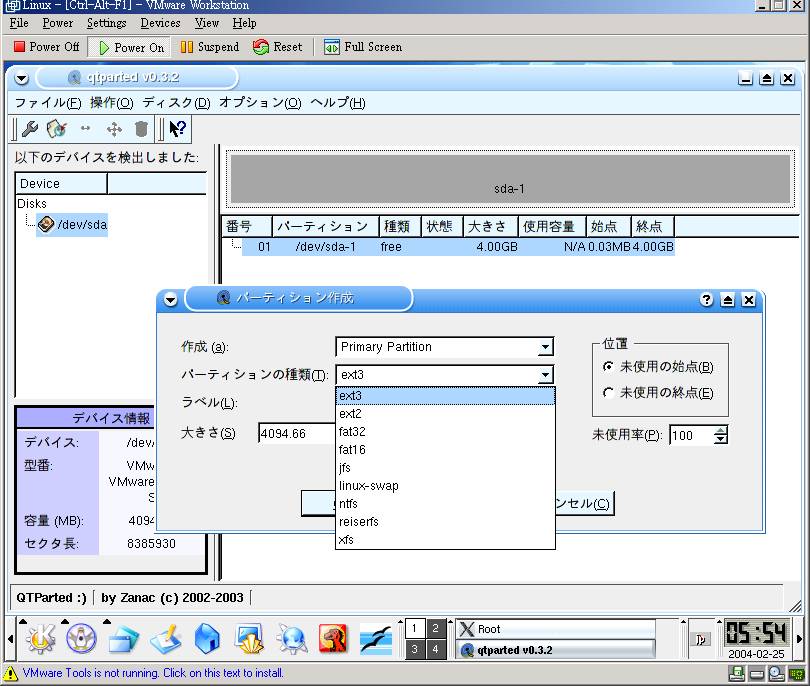Click VMware Reset icon
810x686 pixels.
[x=261, y=47]
